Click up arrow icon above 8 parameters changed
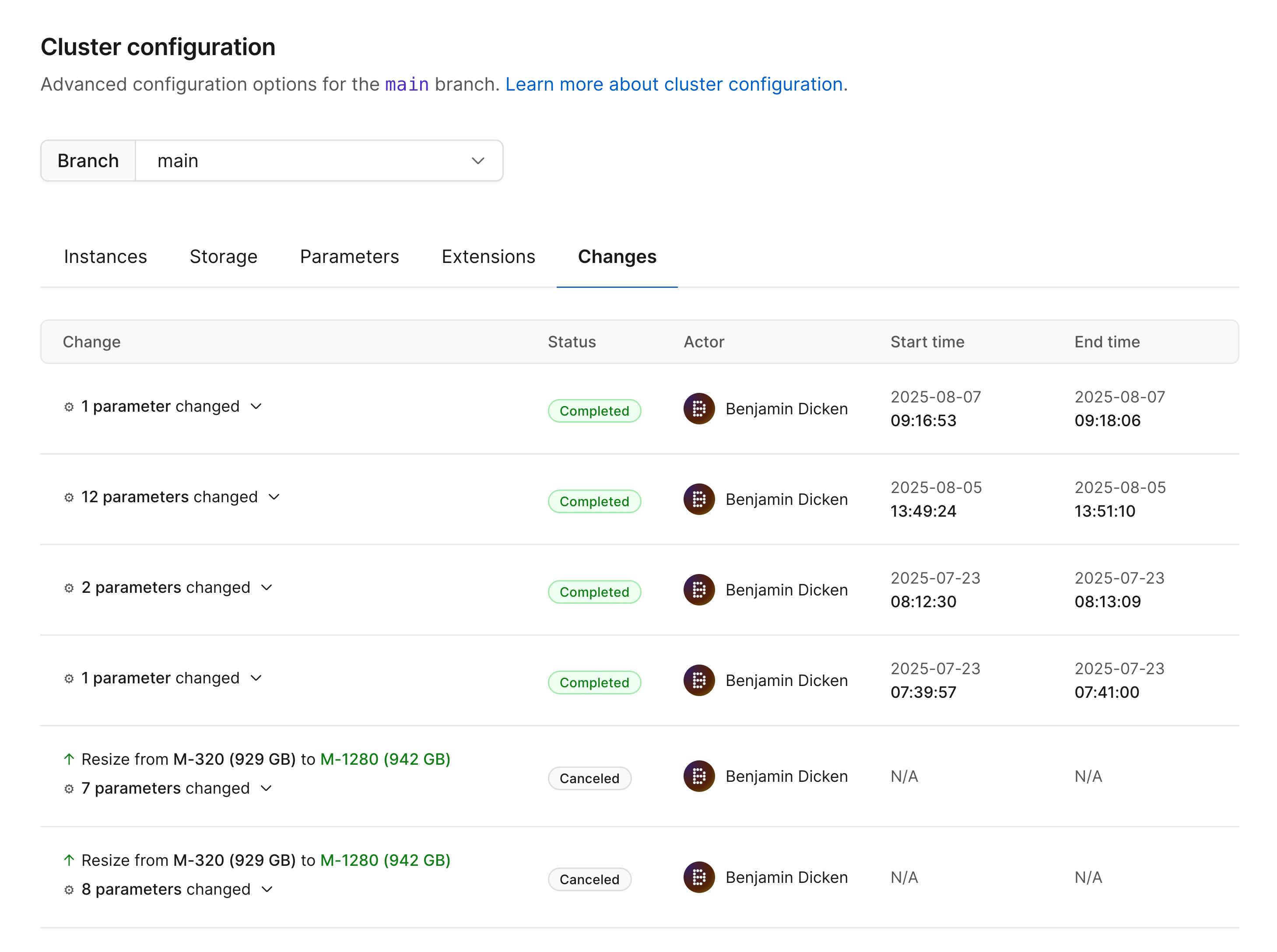Image resolution: width=1277 pixels, height=952 pixels. point(69,860)
